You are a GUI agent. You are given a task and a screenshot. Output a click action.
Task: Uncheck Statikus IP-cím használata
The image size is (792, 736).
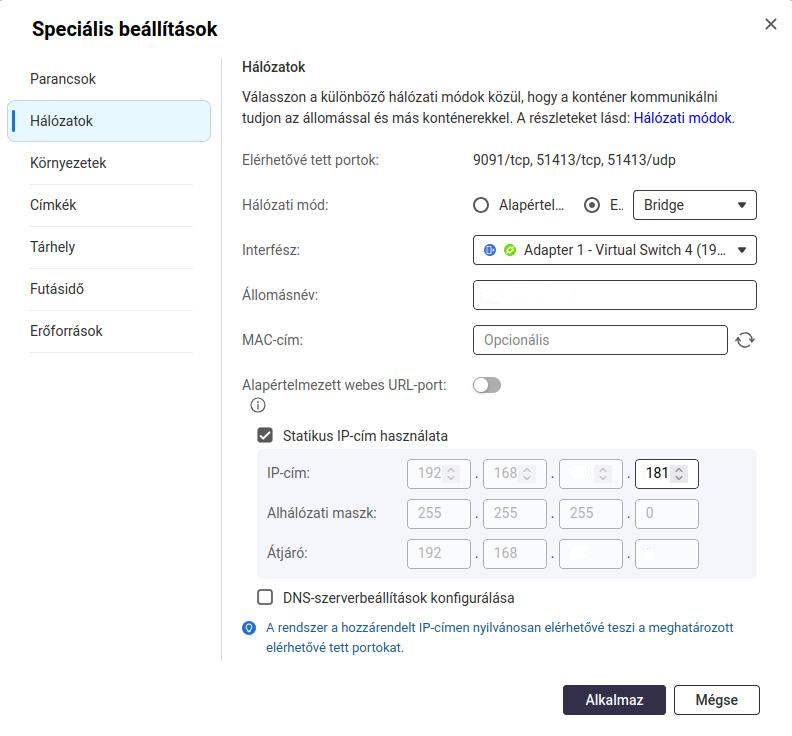pyautogui.click(x=265, y=435)
